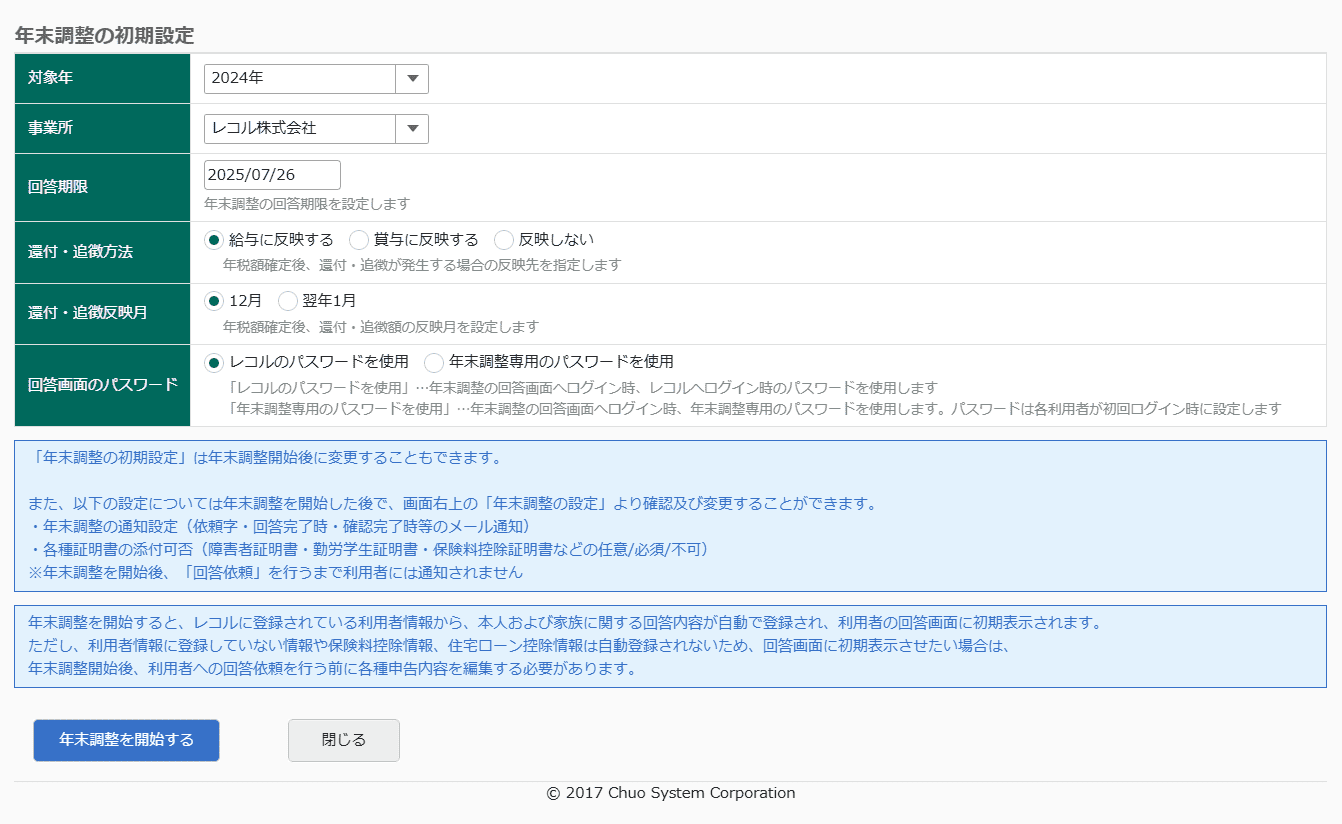Click the 対象年 row label
The image size is (1342, 824).
coord(50,78)
